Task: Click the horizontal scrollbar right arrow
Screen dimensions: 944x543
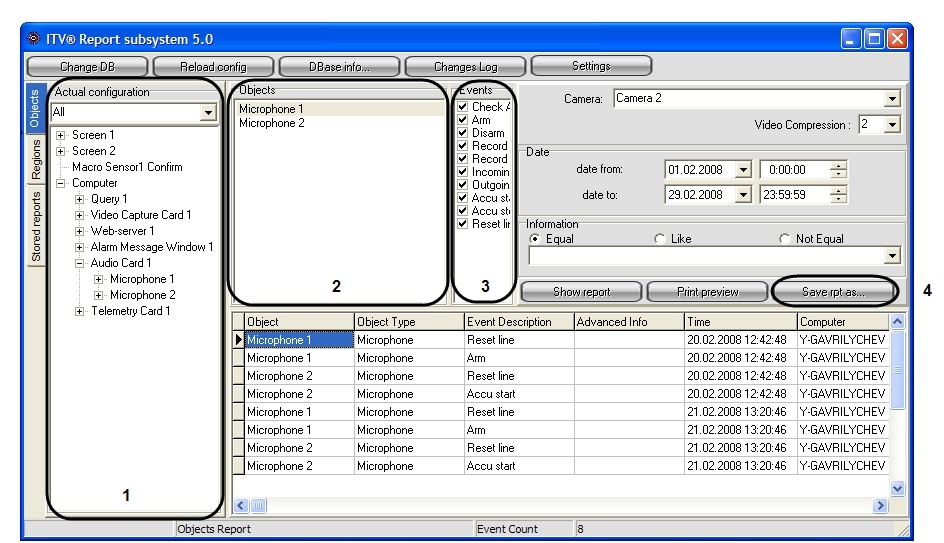Action: click(880, 508)
